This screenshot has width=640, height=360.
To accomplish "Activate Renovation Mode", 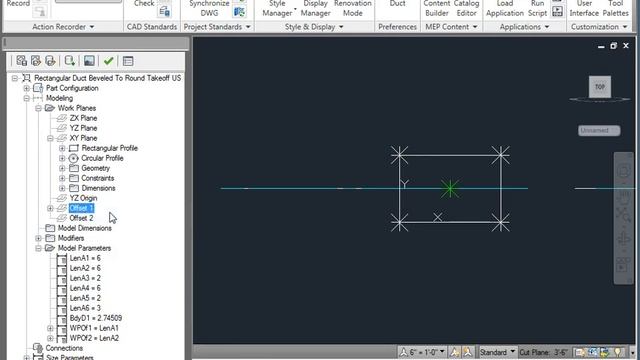I will point(353,8).
